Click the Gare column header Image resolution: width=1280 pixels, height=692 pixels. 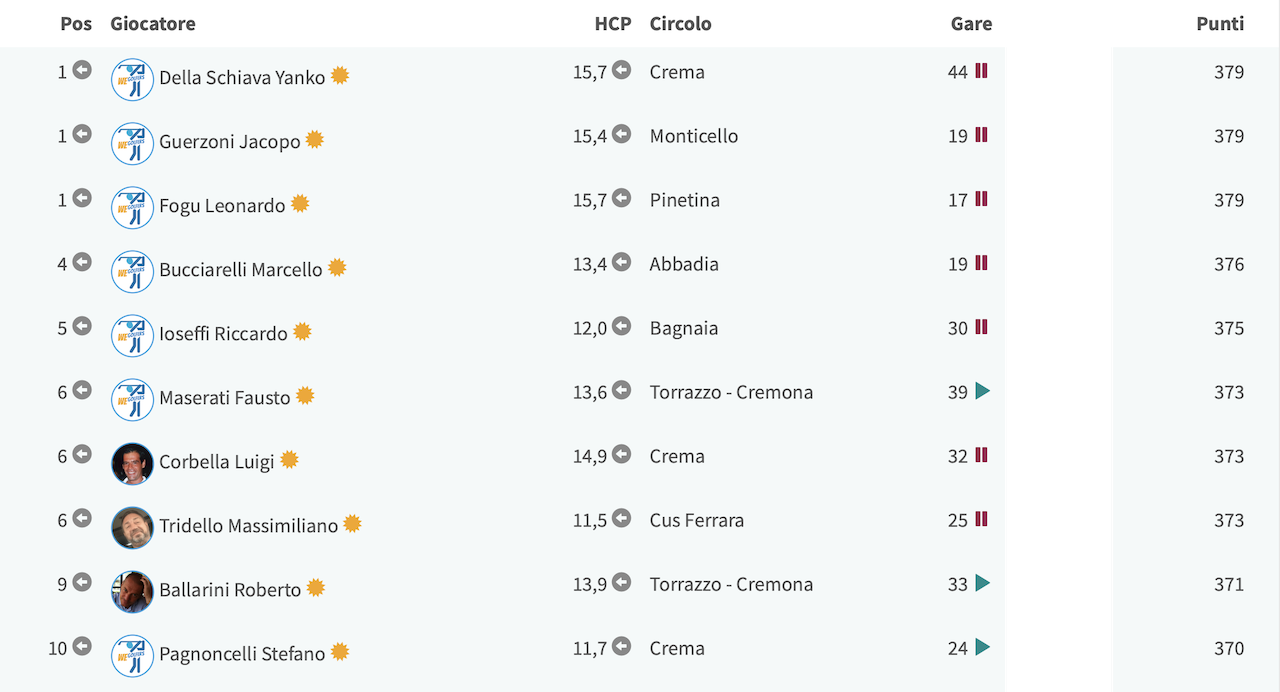click(x=972, y=24)
